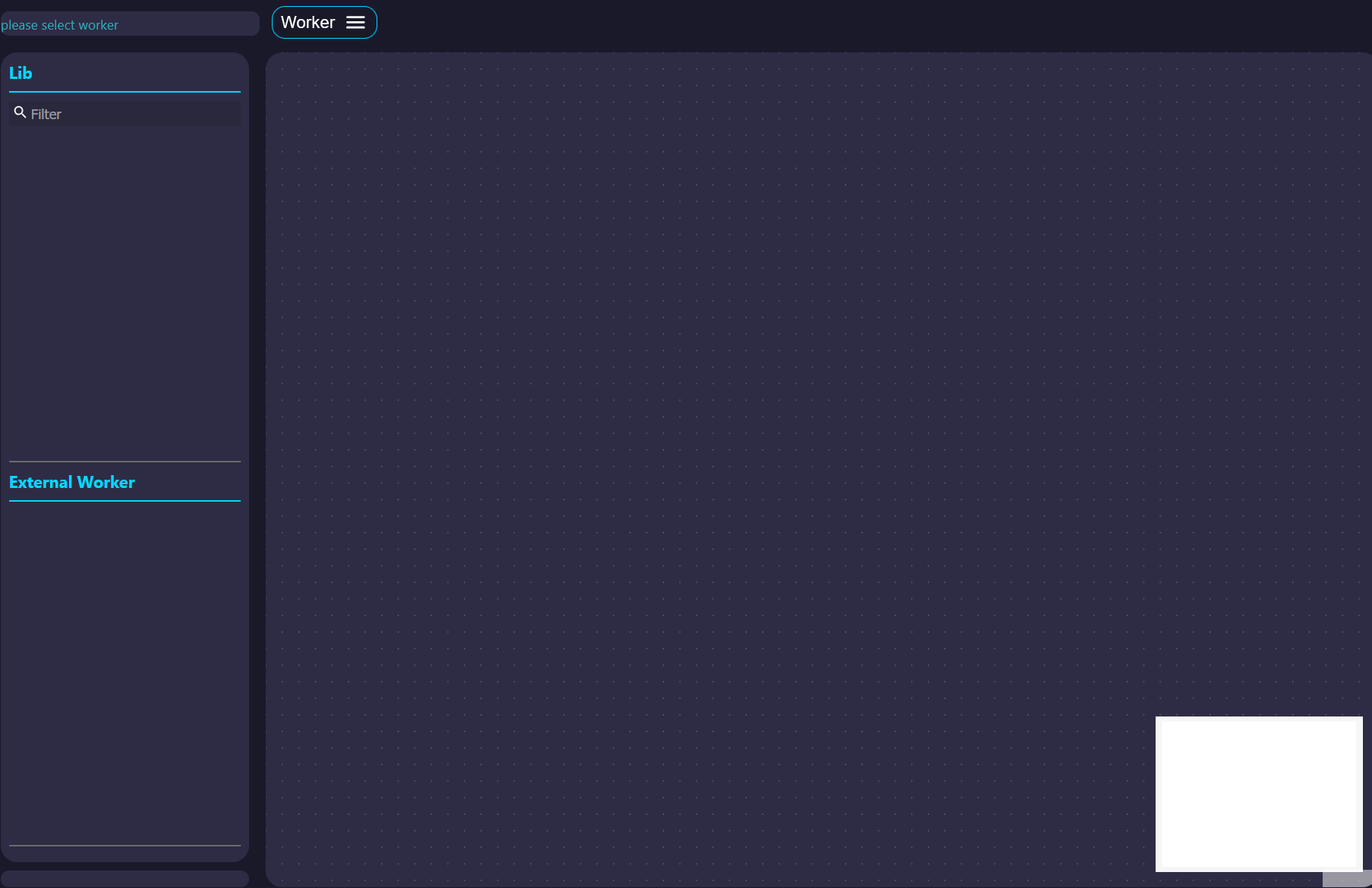
Task: Click inside the 'please select worker' field
Action: (129, 24)
